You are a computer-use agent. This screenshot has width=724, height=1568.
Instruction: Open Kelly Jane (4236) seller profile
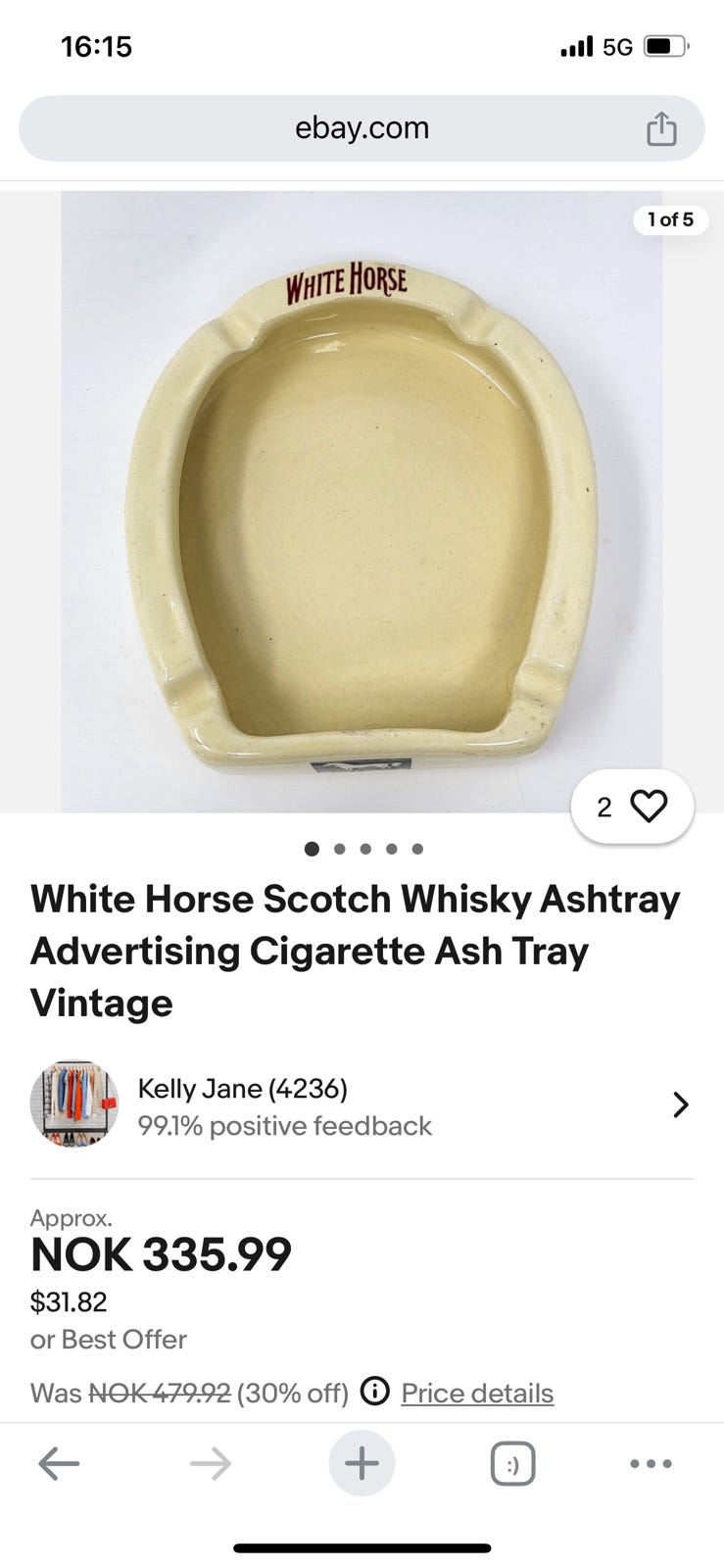coord(242,1089)
